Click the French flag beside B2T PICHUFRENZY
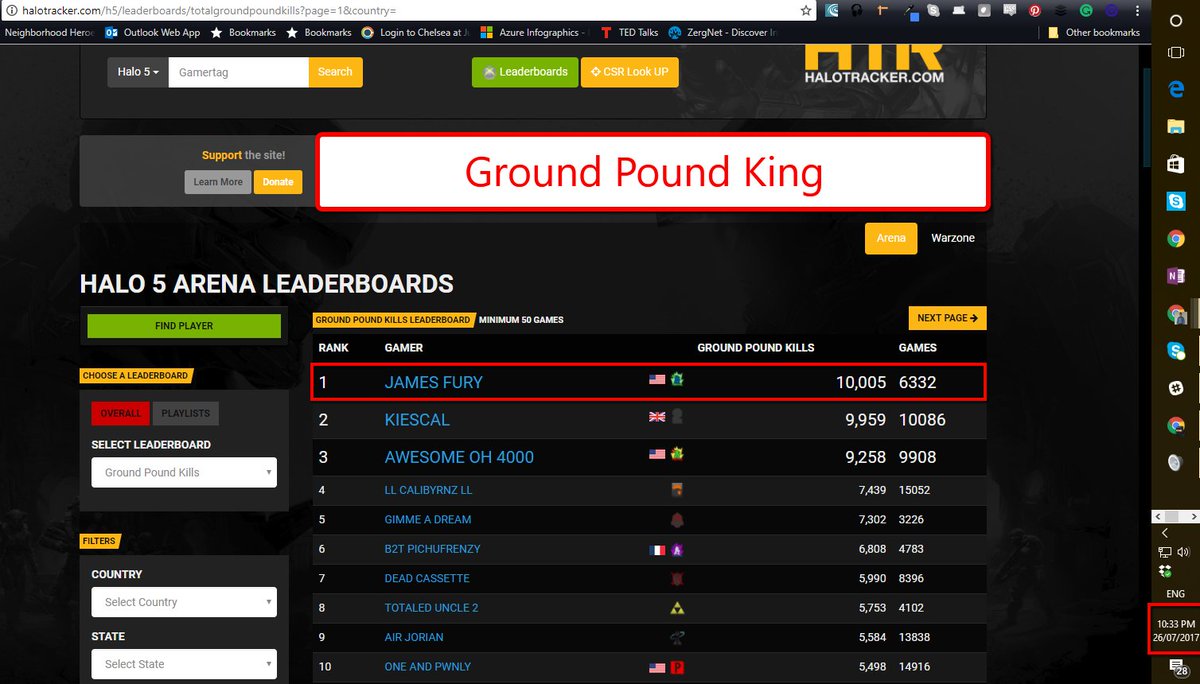 [x=657, y=549]
